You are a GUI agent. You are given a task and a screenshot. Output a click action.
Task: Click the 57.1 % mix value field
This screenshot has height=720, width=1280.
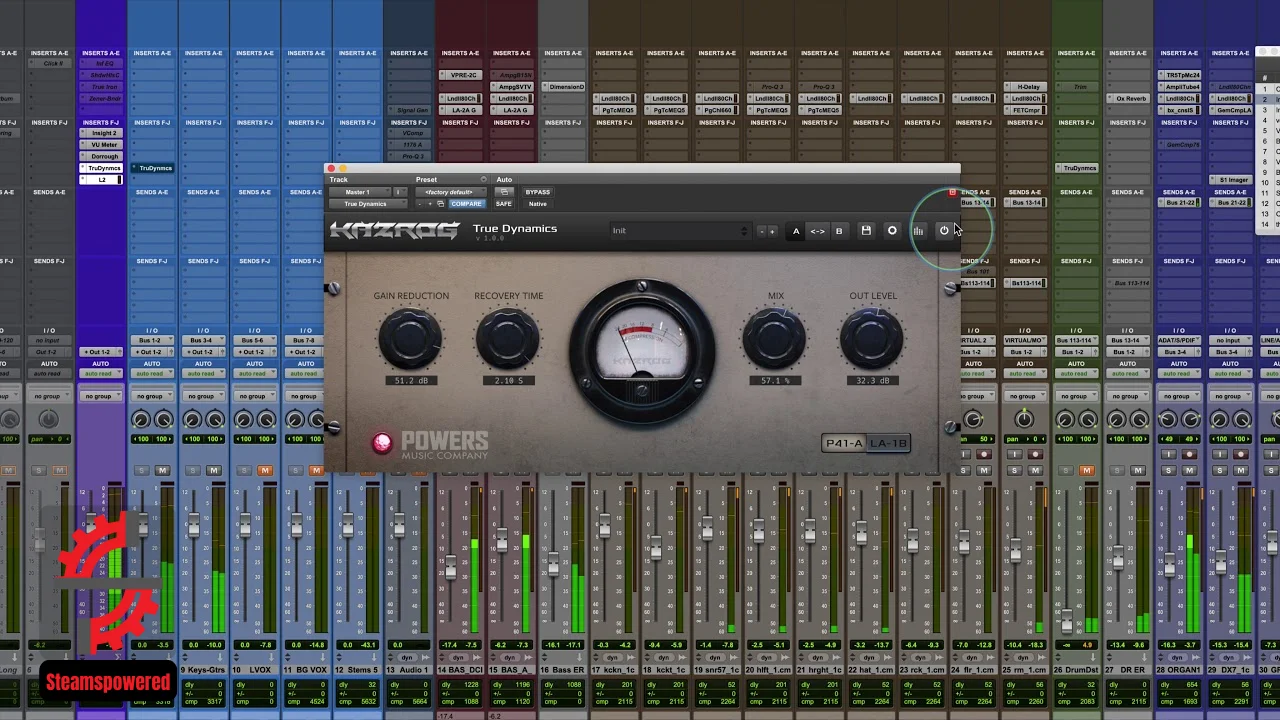click(775, 380)
